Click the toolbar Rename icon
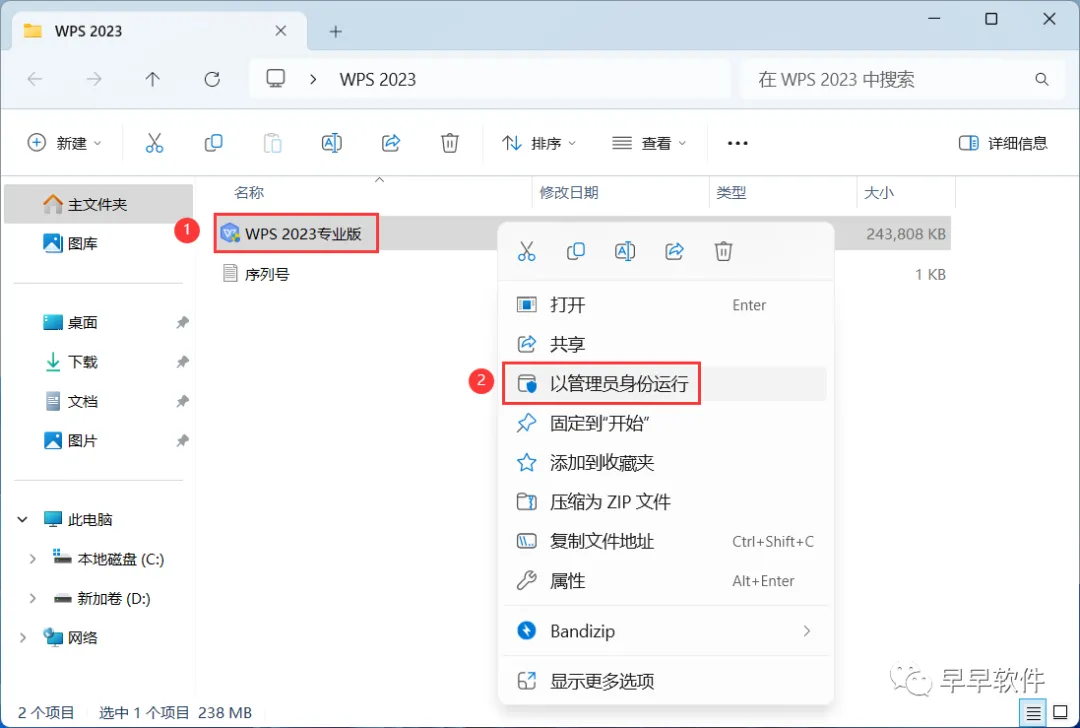The width and height of the screenshot is (1080, 728). (331, 143)
